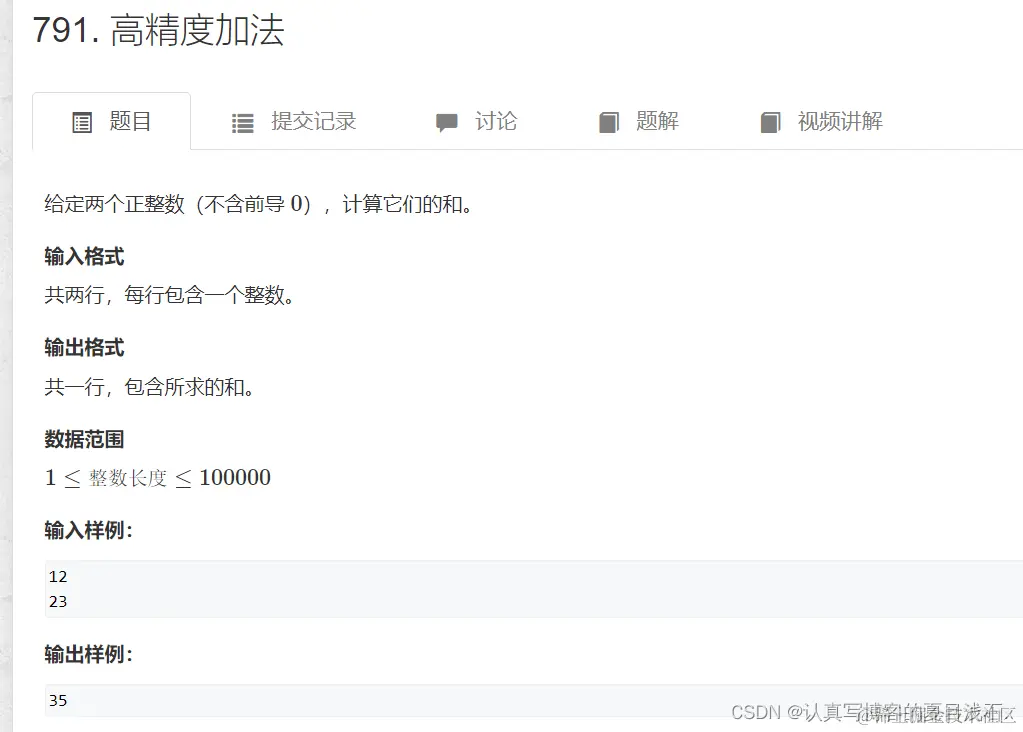Click the CSDN watermark text
This screenshot has width=1023, height=732.
pyautogui.click(x=873, y=713)
